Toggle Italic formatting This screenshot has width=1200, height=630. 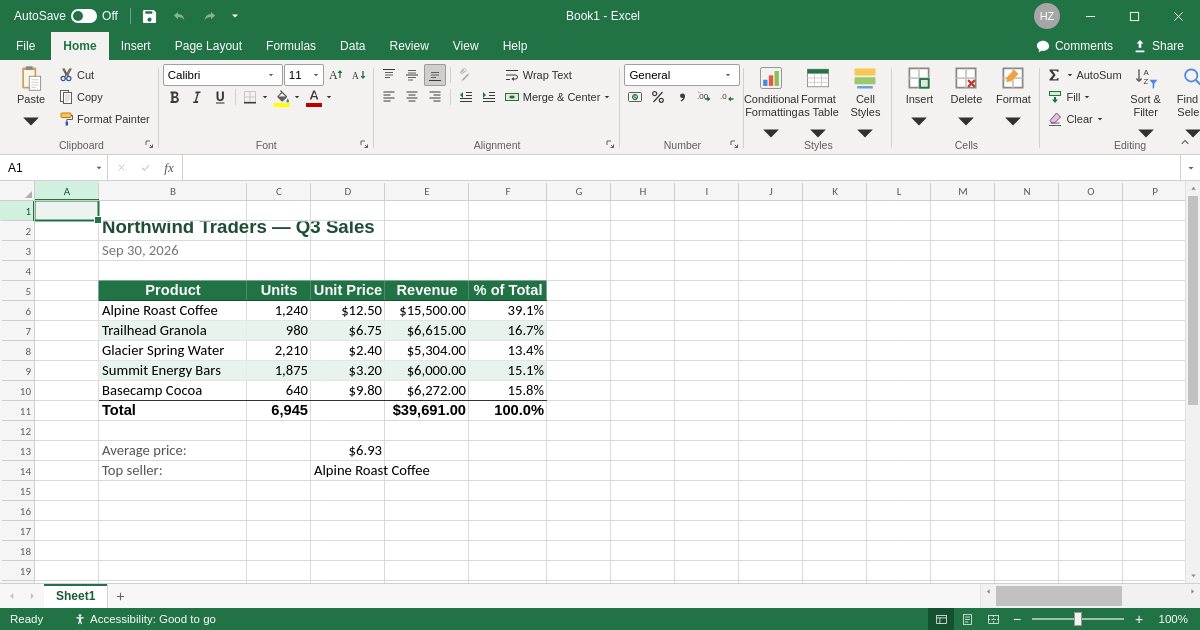197,97
